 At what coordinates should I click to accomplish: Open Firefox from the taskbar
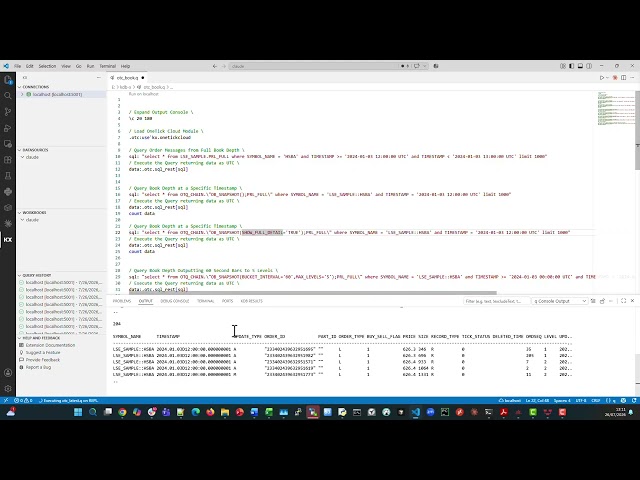(210, 412)
